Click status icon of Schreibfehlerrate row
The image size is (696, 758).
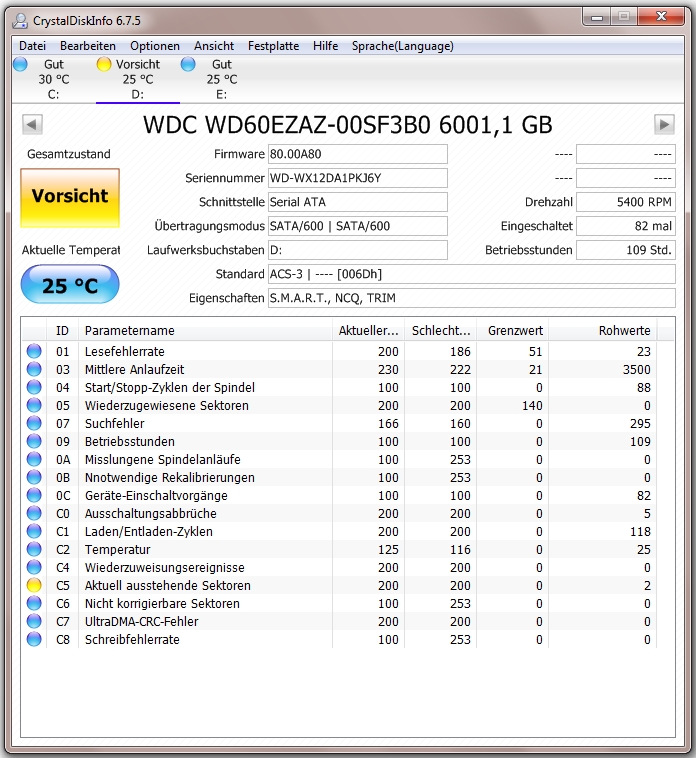point(34,639)
